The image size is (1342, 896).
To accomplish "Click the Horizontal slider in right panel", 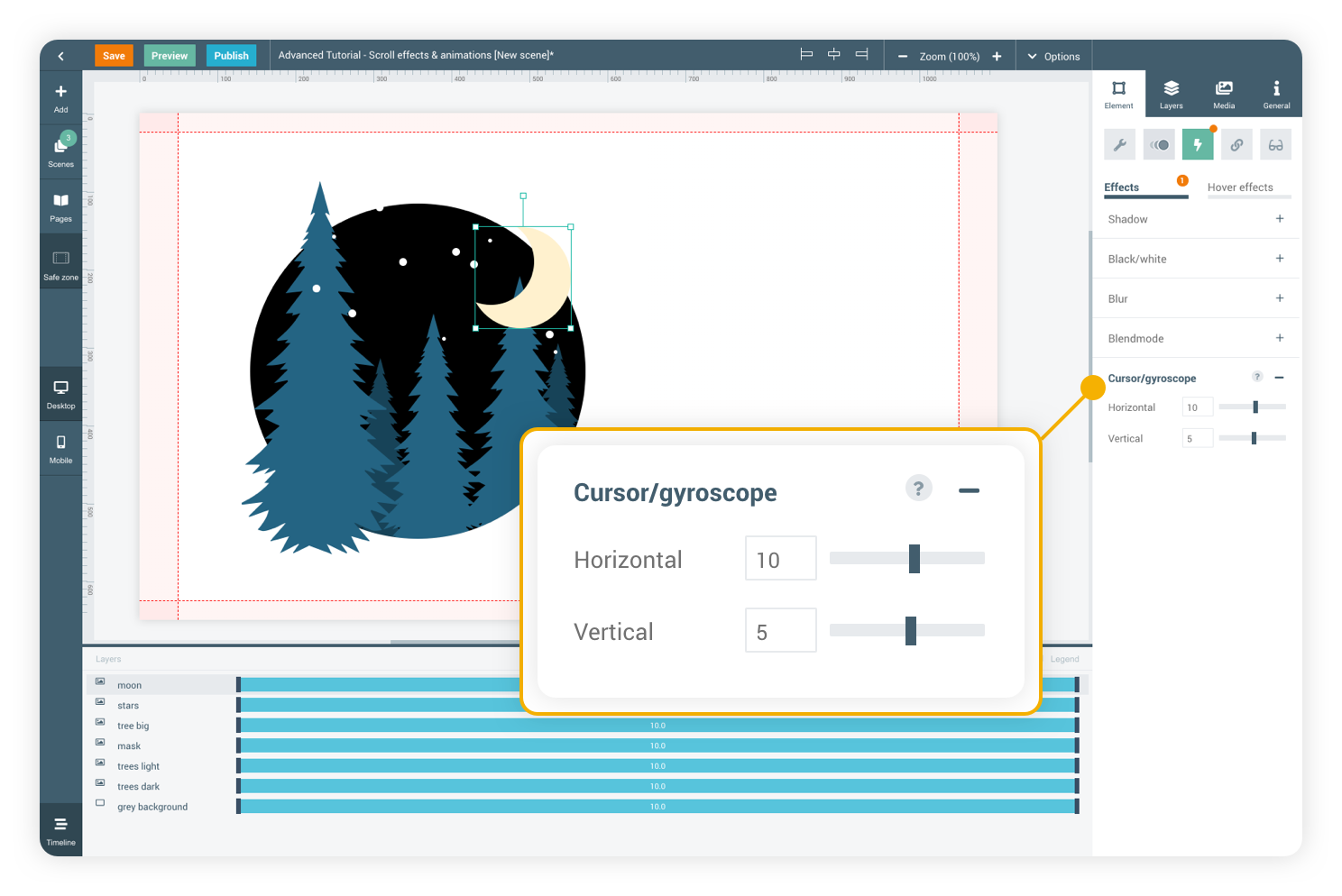I will pos(1252,407).
